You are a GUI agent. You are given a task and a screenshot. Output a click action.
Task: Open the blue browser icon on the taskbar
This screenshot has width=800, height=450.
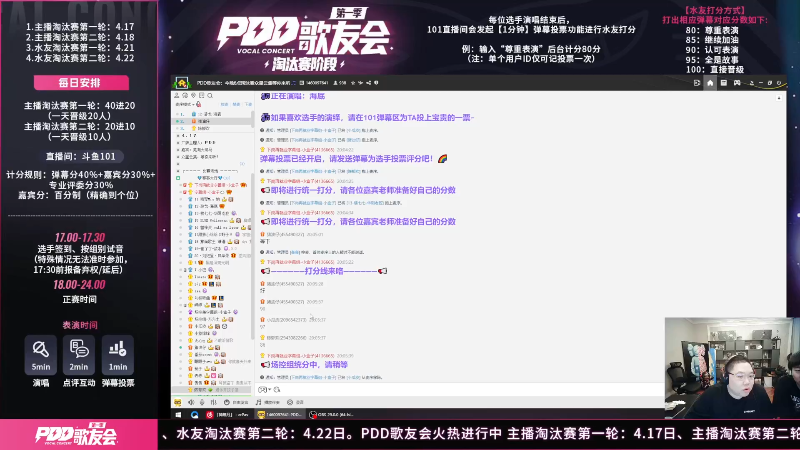(x=194, y=415)
